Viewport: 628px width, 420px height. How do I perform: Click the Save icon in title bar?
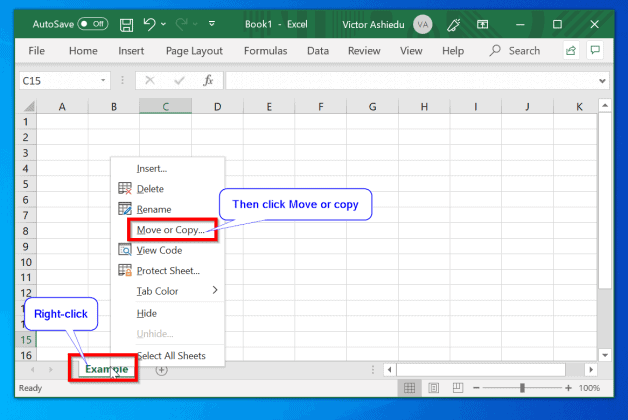[x=127, y=25]
